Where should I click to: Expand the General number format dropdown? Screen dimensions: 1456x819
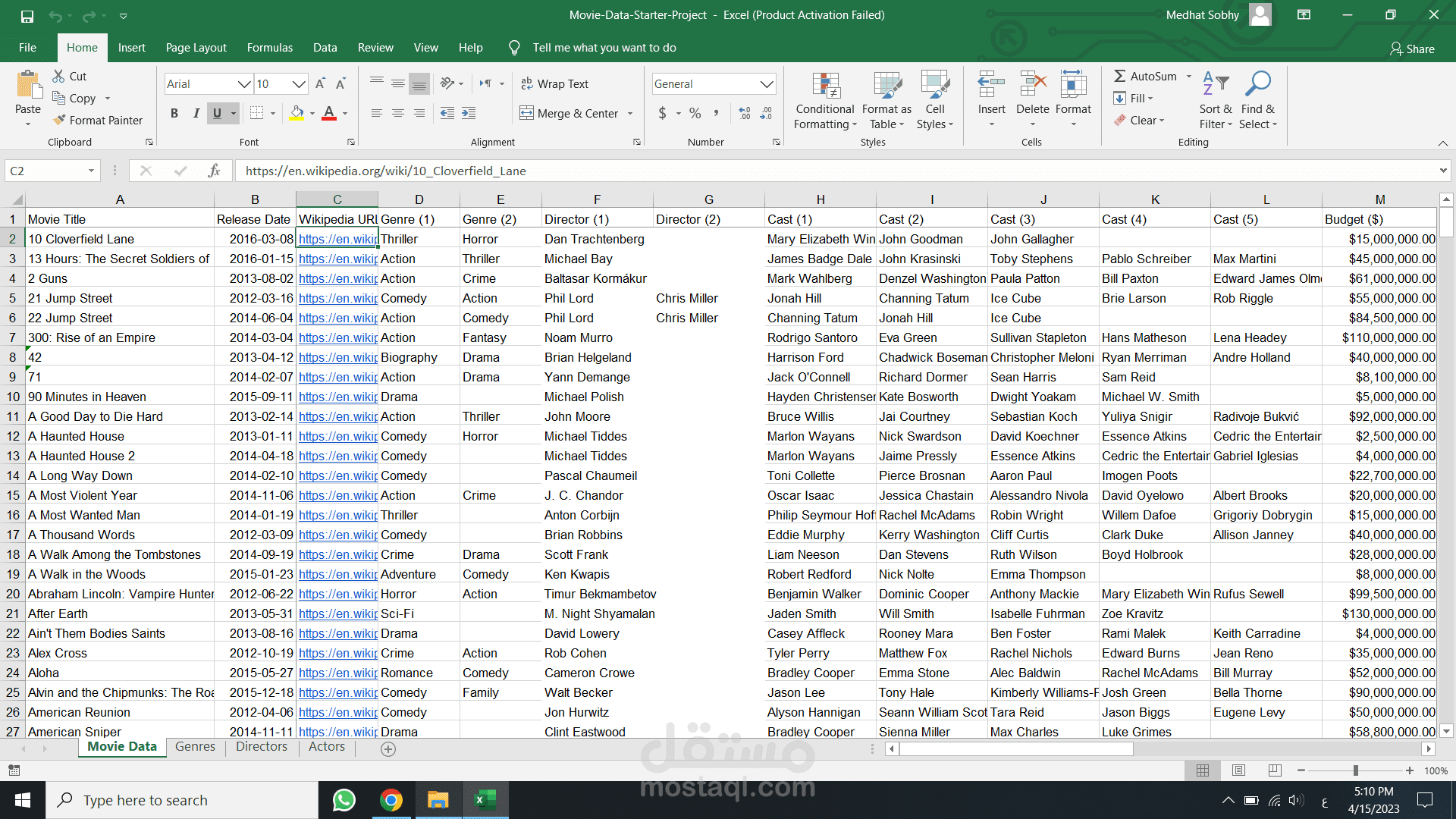click(766, 83)
